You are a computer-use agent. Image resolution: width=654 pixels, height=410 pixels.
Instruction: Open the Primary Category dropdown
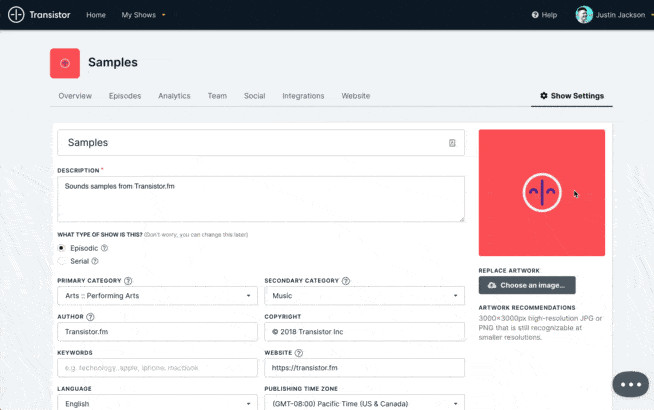[157, 296]
